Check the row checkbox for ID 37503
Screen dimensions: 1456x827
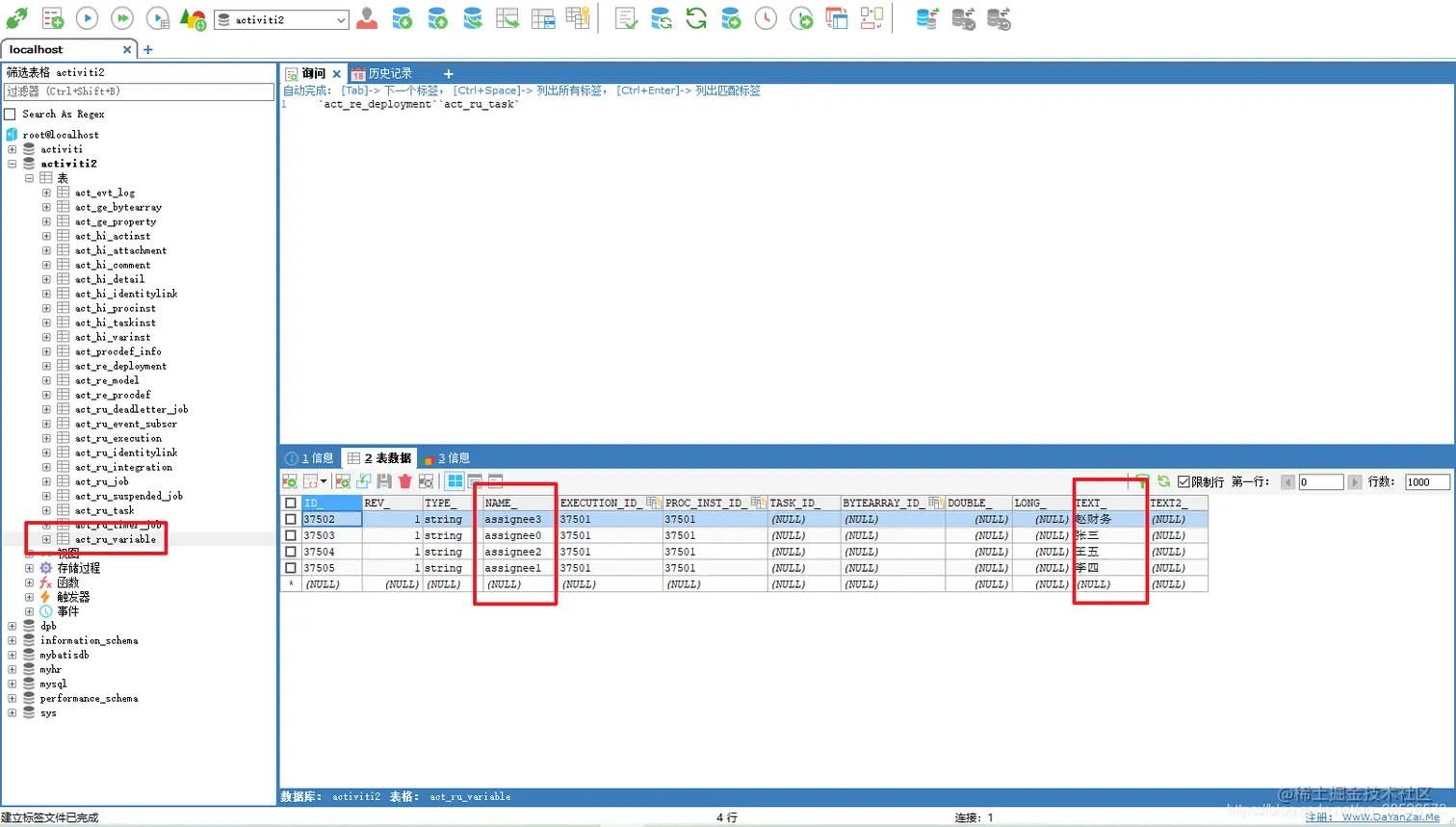tap(291, 535)
